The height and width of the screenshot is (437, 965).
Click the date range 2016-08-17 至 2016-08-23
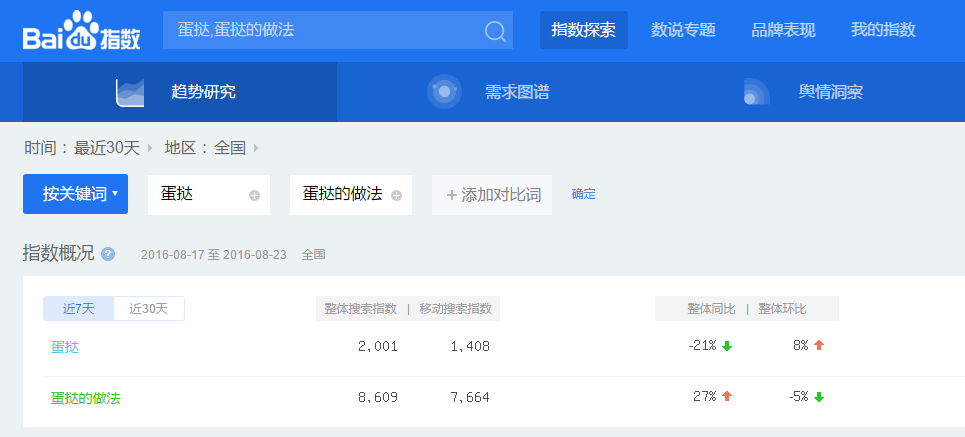point(214,255)
